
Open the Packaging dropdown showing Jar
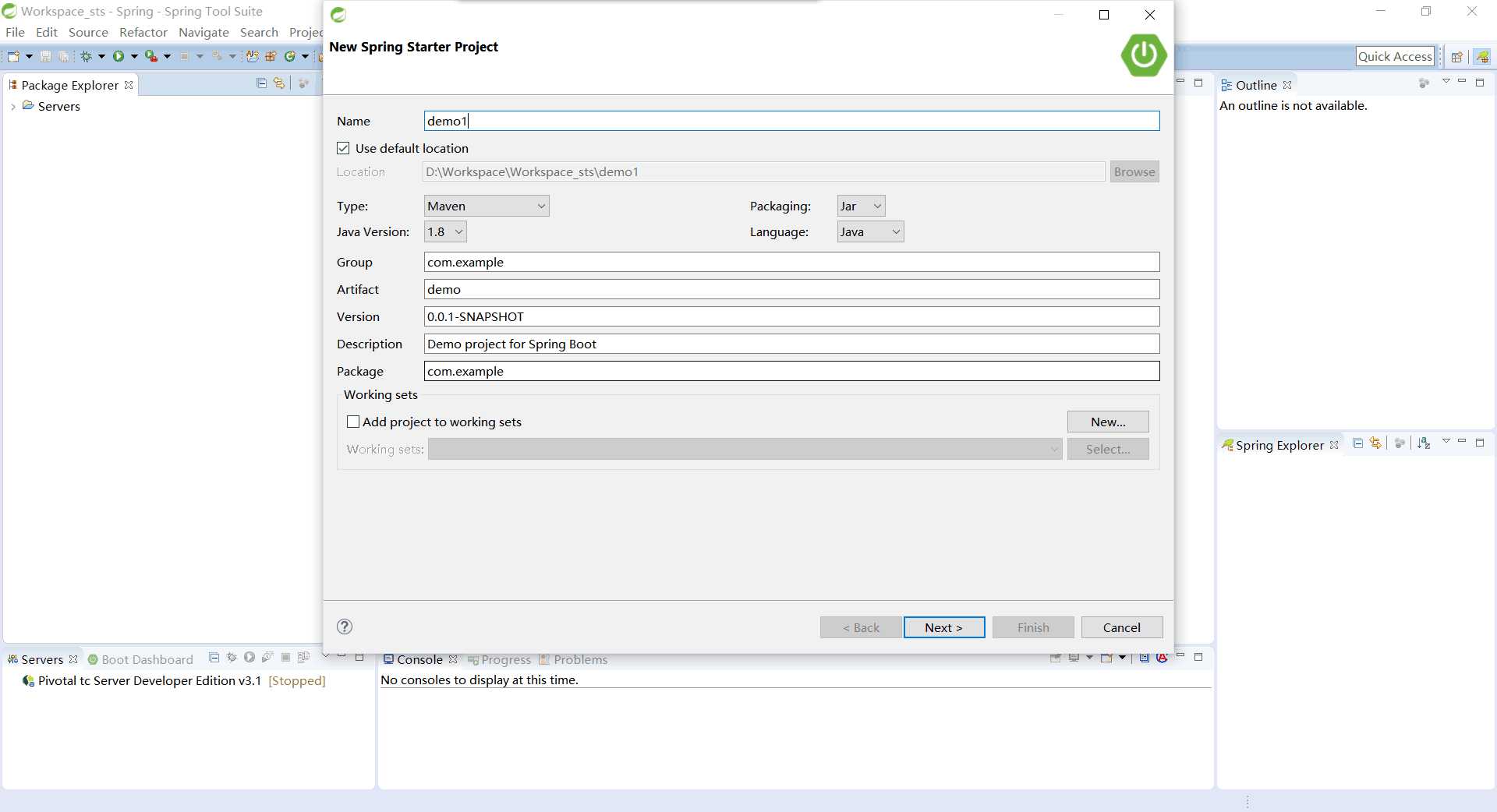tap(861, 206)
